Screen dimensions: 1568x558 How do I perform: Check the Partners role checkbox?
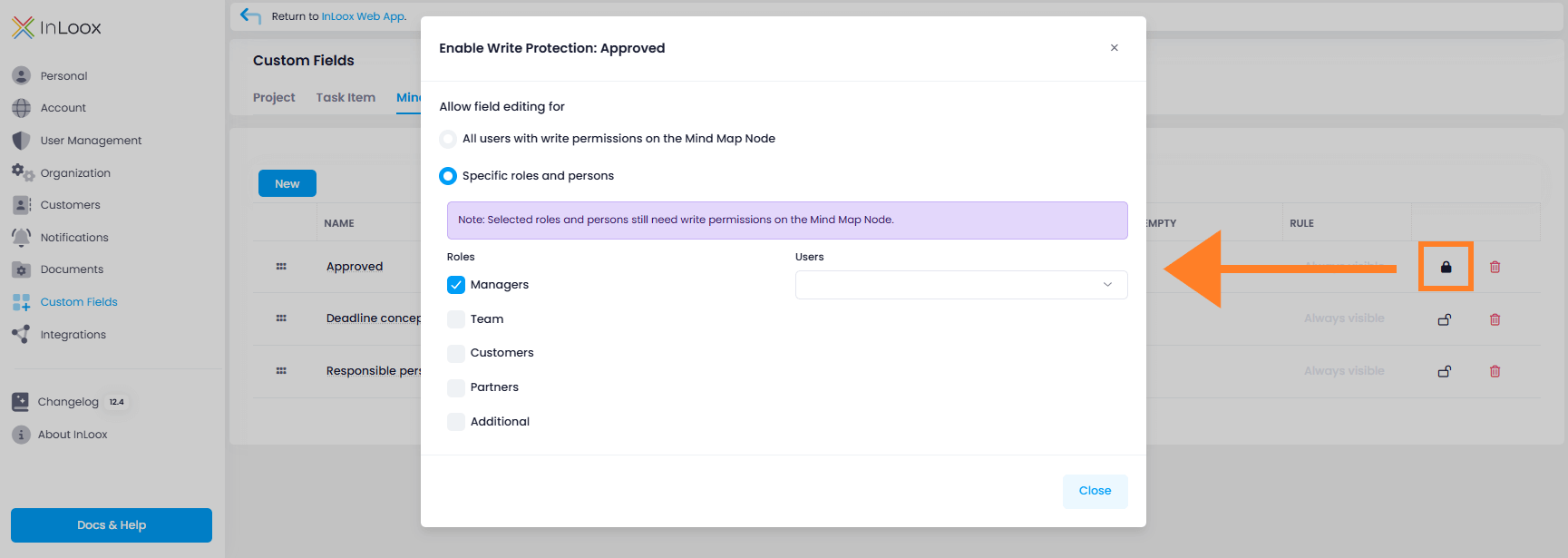click(x=456, y=387)
